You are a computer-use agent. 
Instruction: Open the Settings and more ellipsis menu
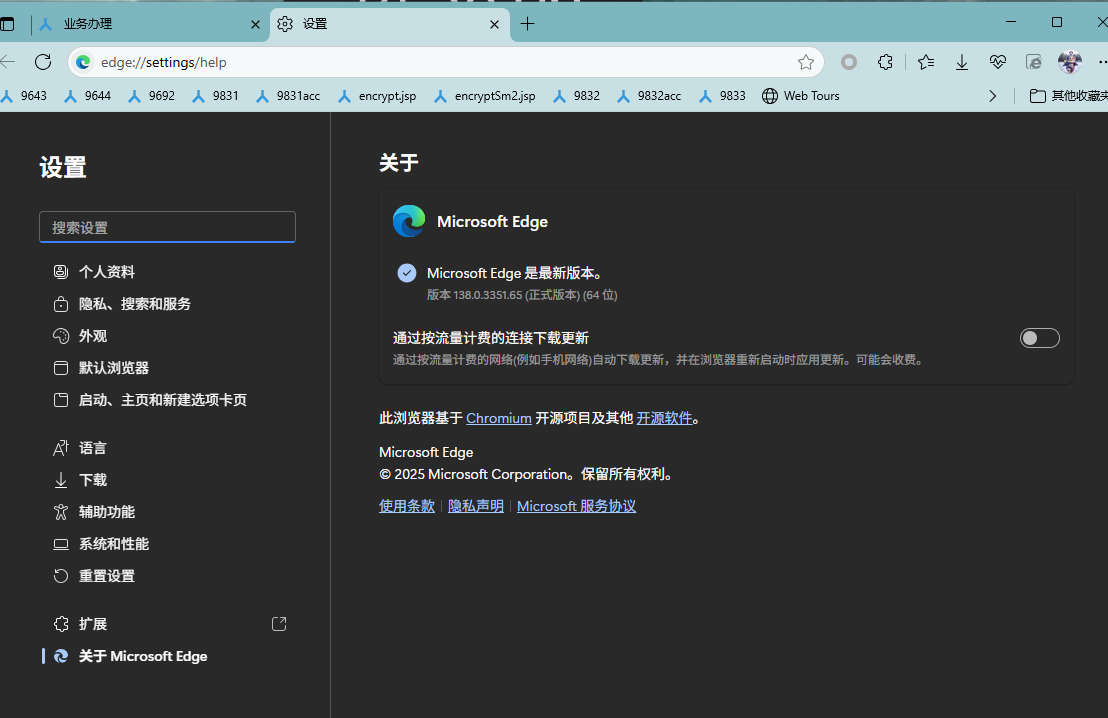[1102, 62]
